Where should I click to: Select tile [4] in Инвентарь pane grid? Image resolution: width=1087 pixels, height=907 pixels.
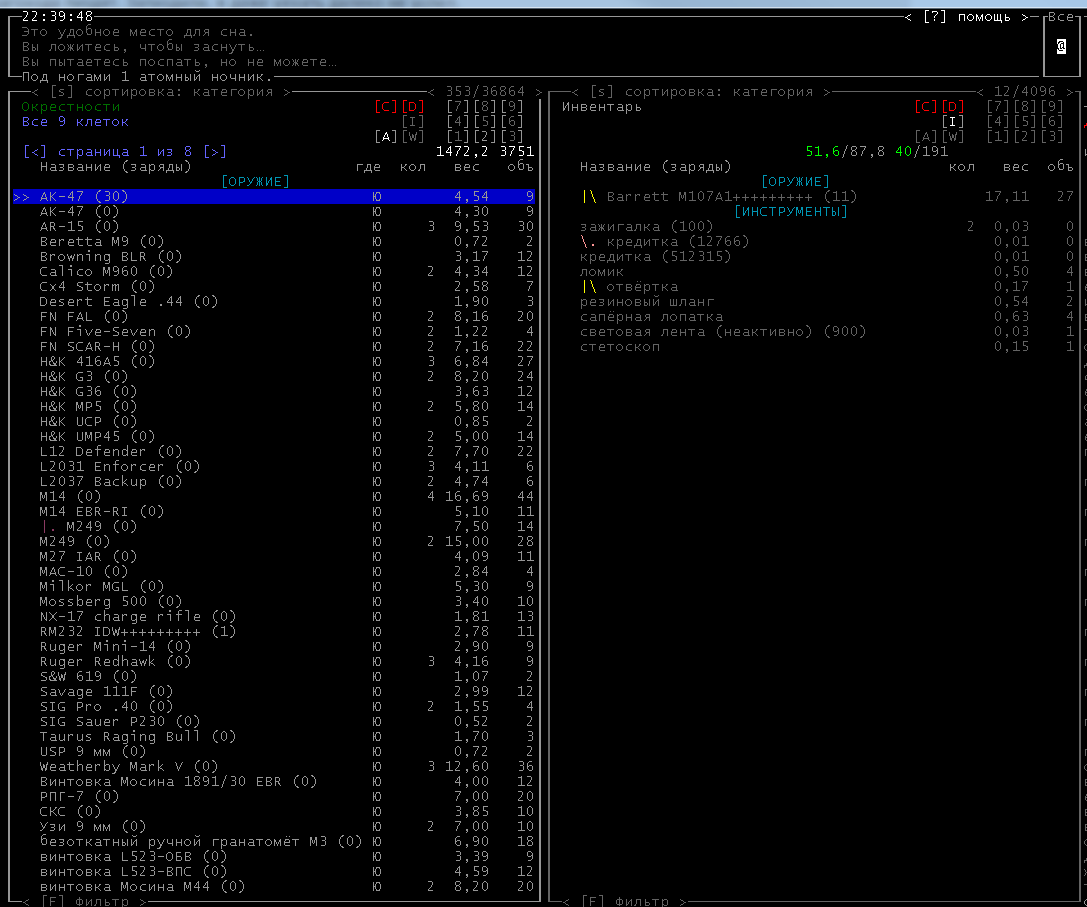998,121
